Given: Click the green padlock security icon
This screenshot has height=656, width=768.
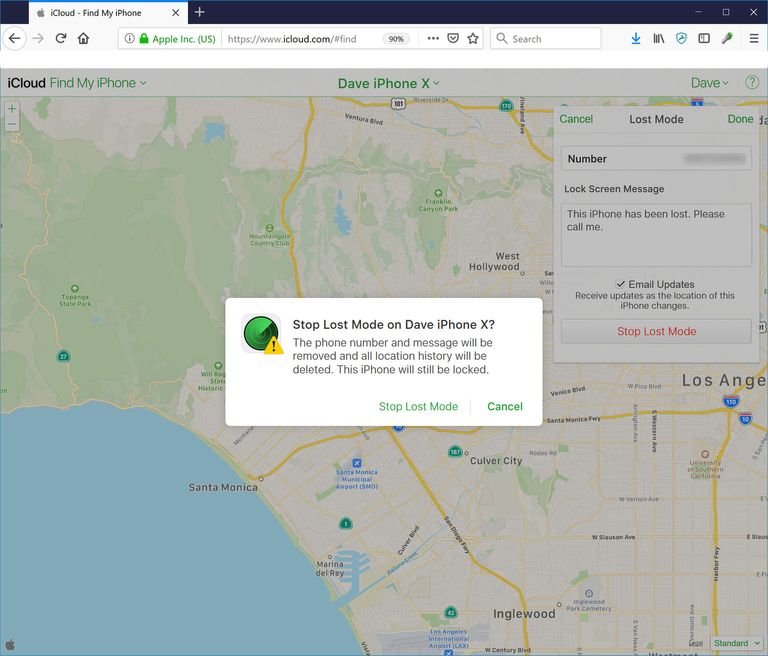Looking at the screenshot, I should click(144, 38).
